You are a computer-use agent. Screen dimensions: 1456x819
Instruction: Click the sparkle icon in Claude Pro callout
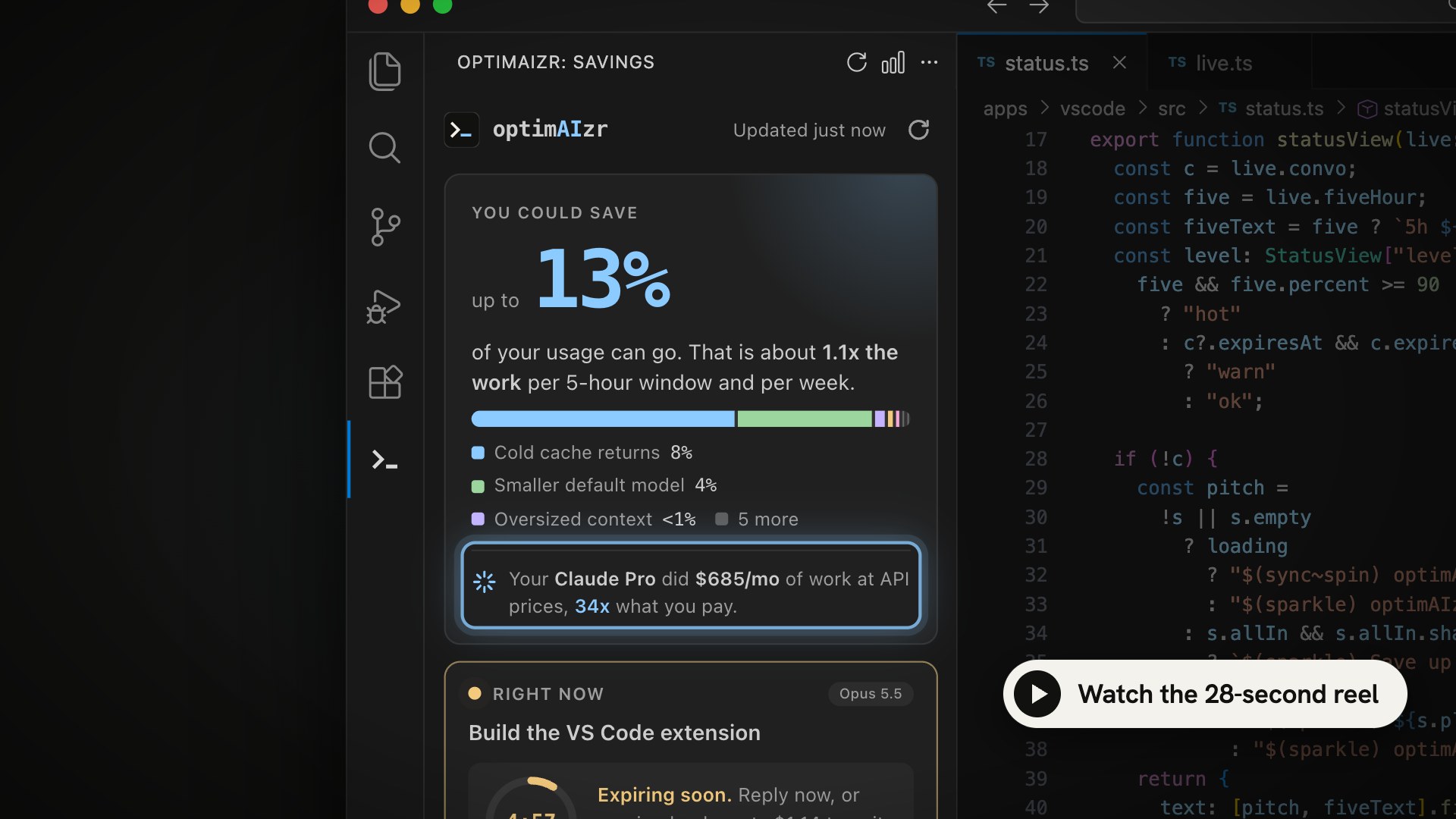485,582
